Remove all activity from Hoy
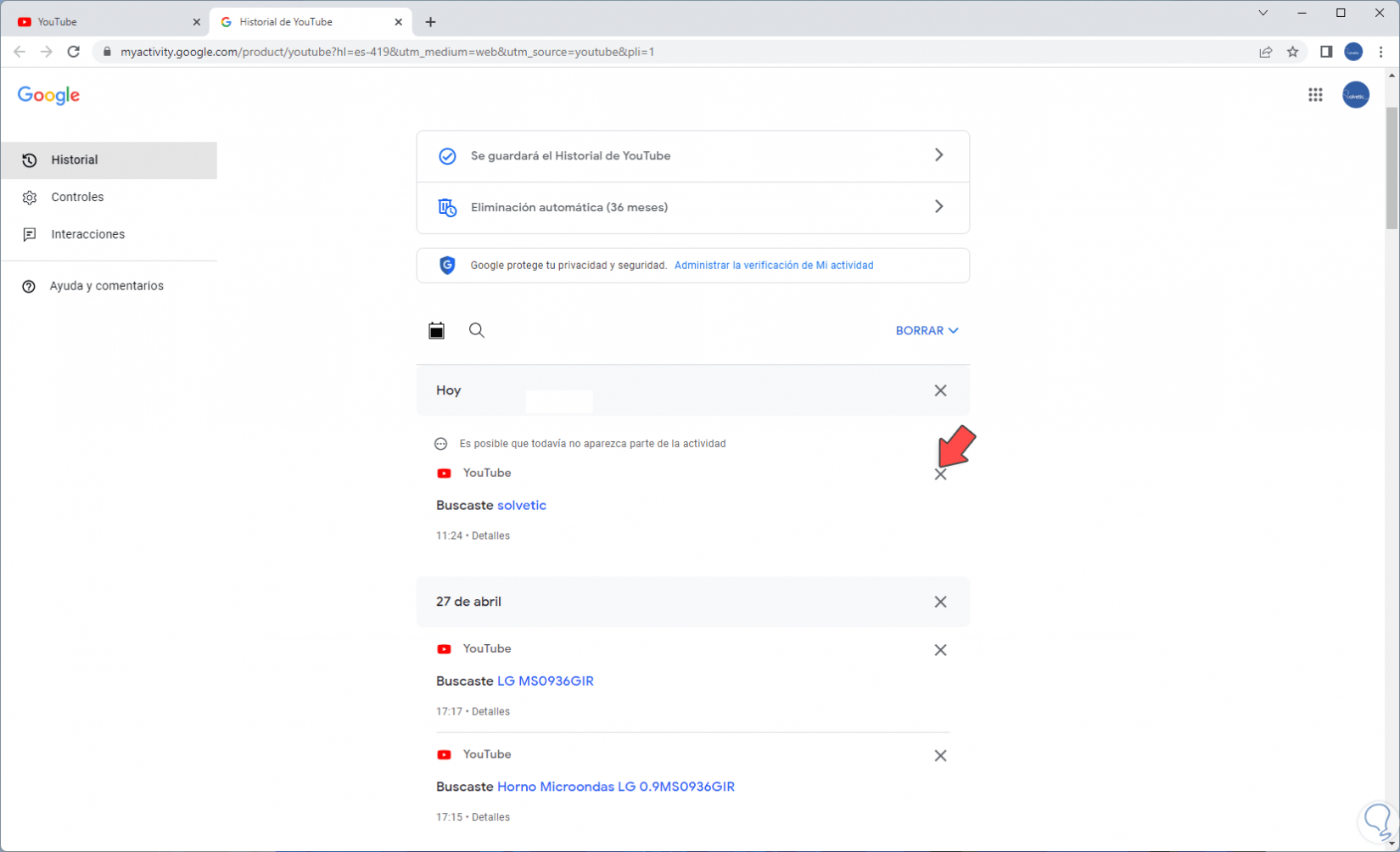This screenshot has height=852, width=1400. point(940,390)
